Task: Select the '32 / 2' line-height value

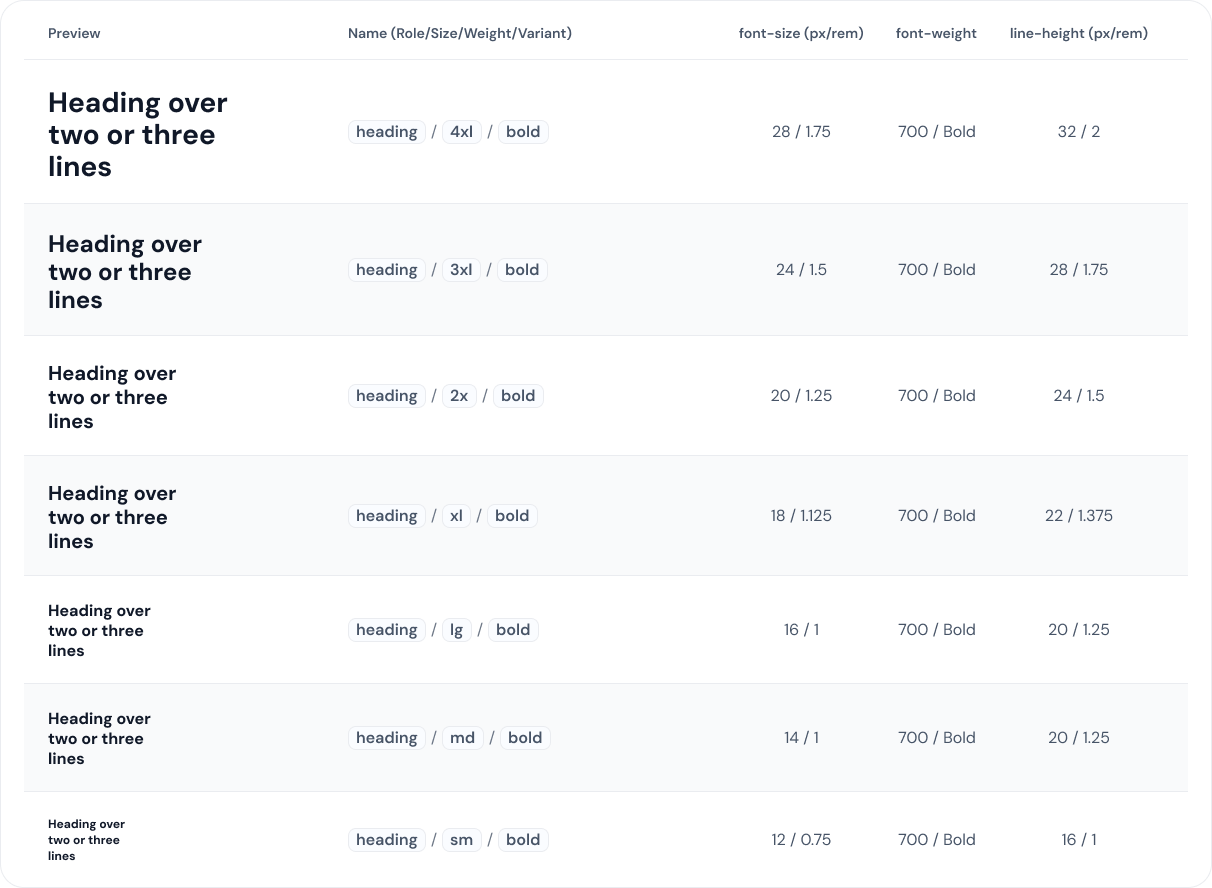Action: (x=1079, y=131)
